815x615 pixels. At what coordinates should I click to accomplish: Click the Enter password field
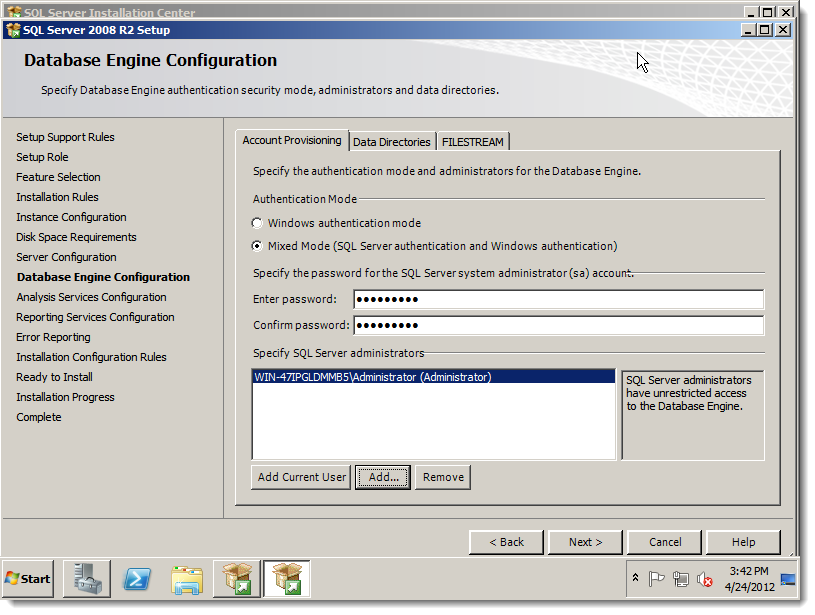coord(558,299)
